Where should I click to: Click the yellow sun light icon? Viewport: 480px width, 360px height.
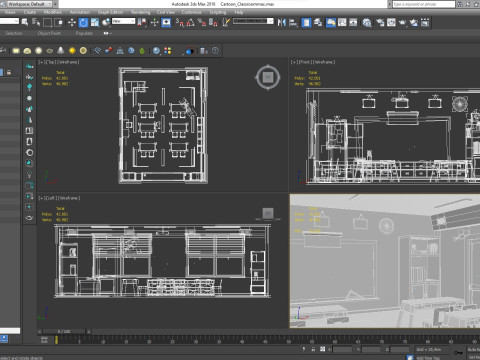click(x=72, y=51)
